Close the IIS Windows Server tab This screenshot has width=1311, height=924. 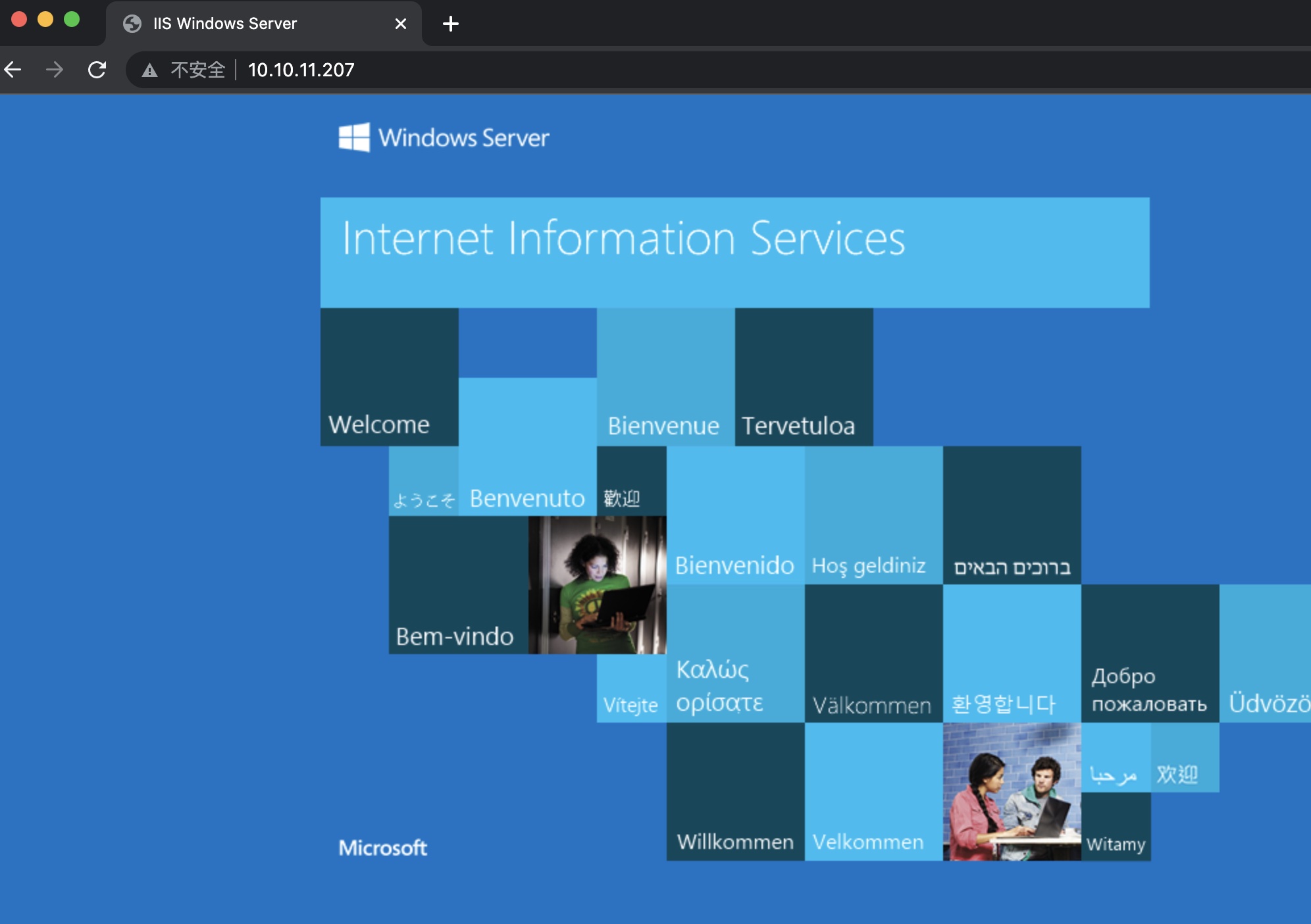point(400,24)
